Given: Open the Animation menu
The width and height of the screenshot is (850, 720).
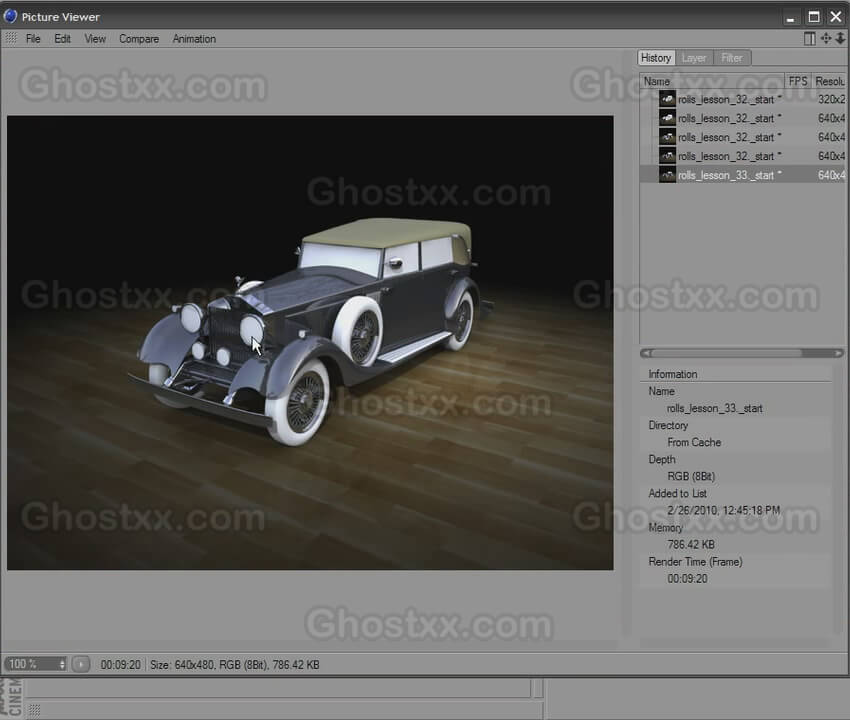Looking at the screenshot, I should [x=194, y=38].
